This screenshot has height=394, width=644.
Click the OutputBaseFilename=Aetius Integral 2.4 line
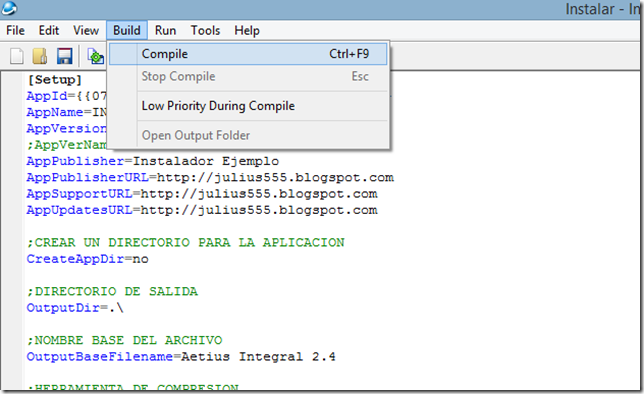click(181, 357)
